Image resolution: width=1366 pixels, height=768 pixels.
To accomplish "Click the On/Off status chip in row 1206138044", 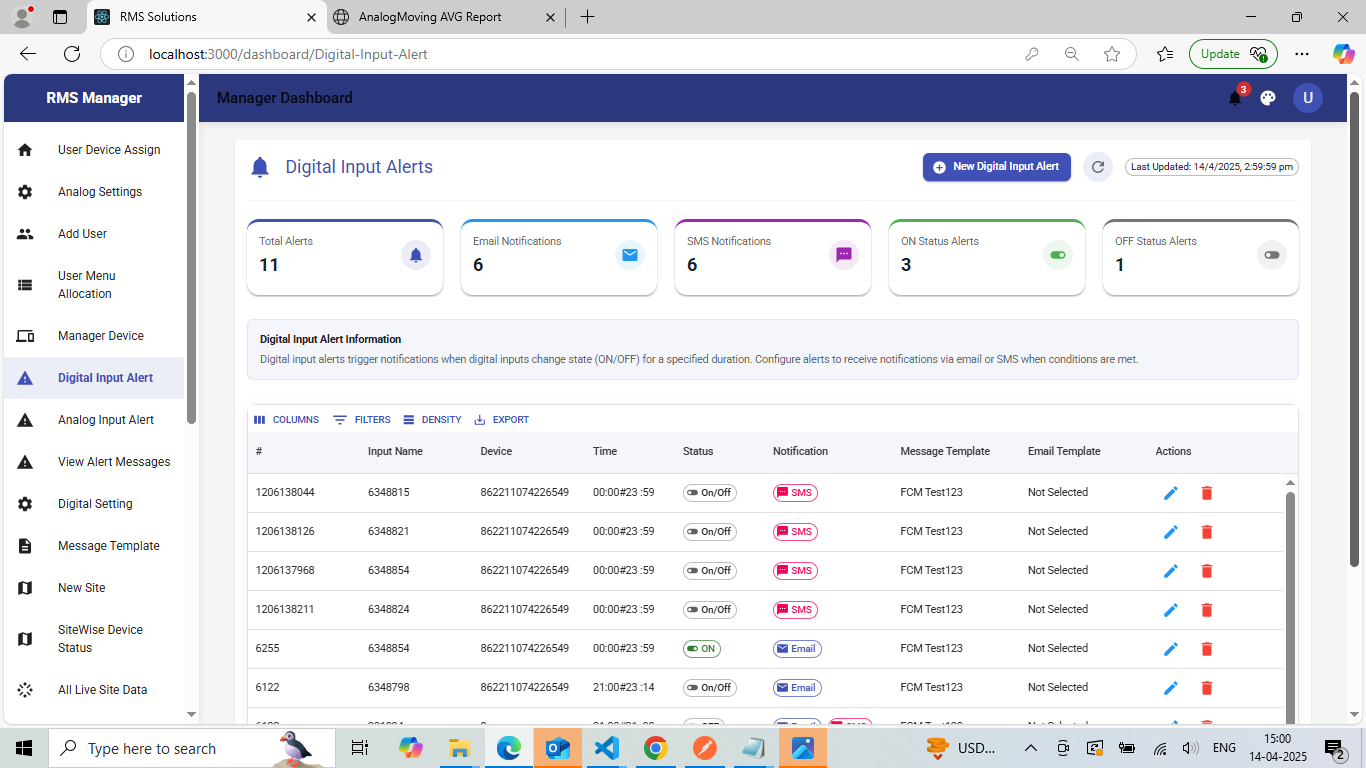I will click(x=710, y=493).
